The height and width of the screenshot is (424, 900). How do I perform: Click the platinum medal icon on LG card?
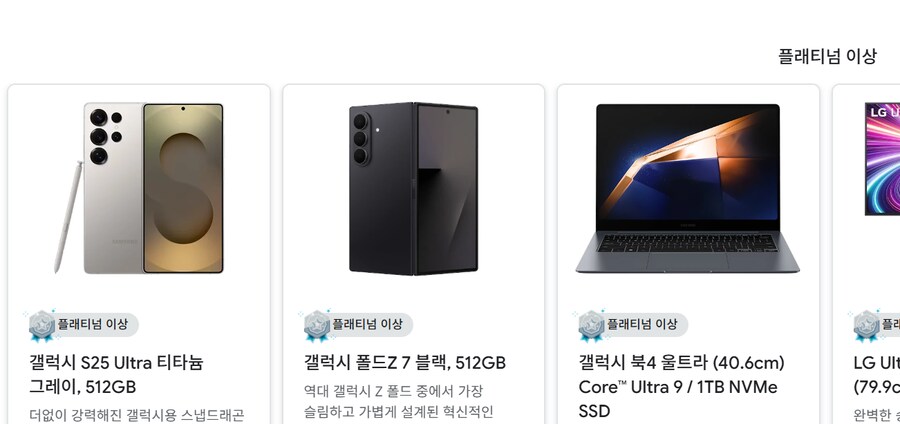pos(866,326)
